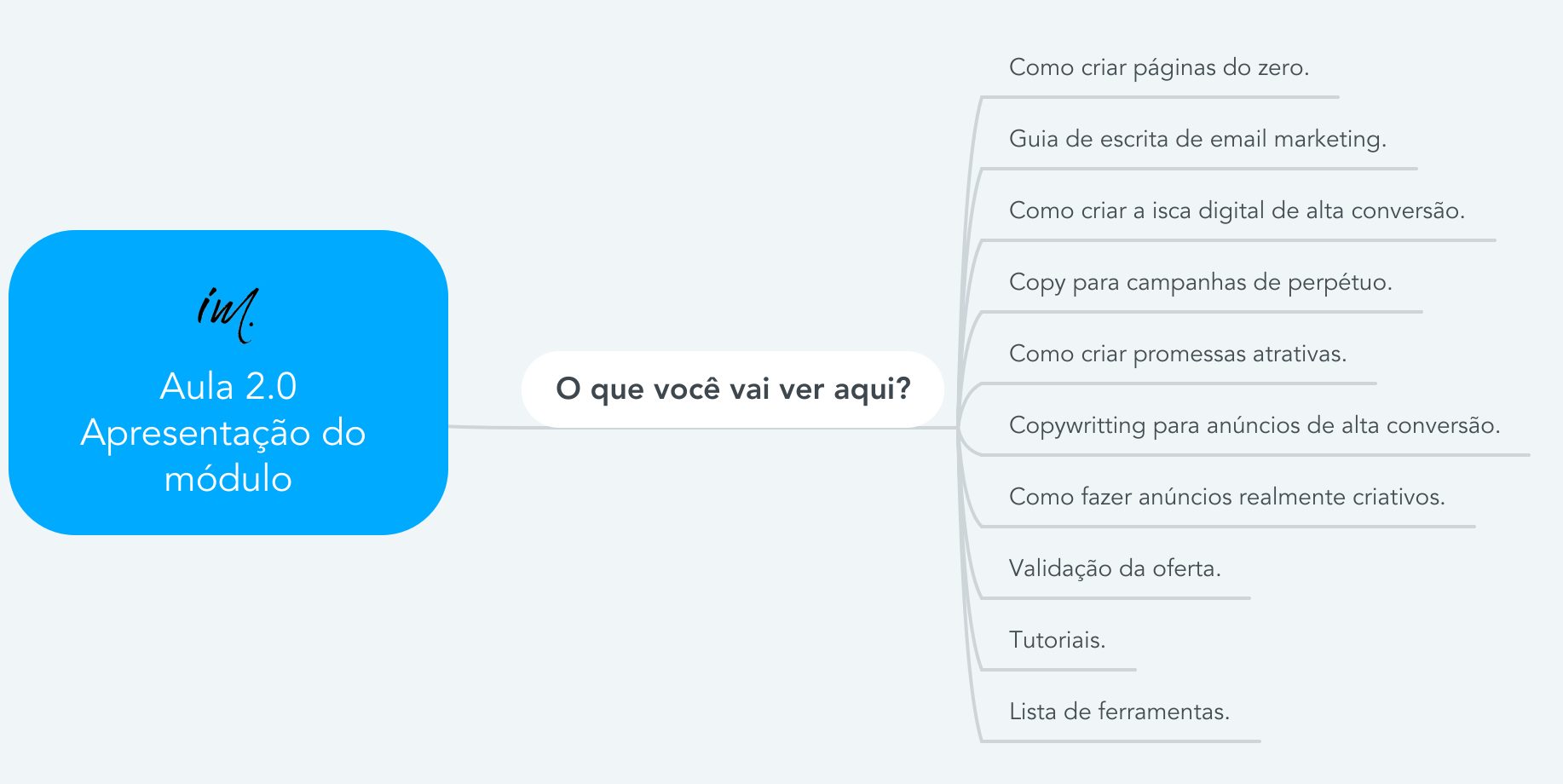This screenshot has height=784, width=1563.
Task: Click the 'Tutoriais.' topic
Action: click(1057, 640)
